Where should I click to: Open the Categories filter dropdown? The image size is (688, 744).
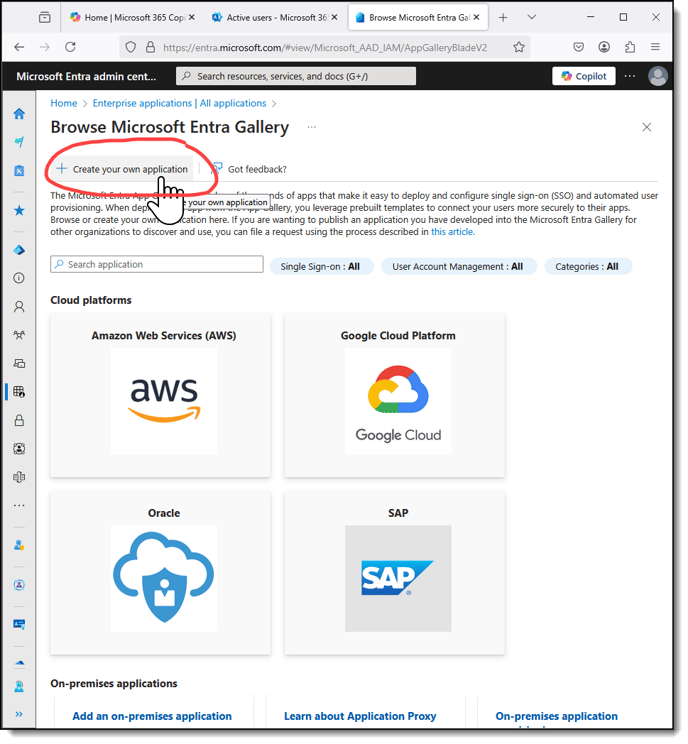point(587,267)
